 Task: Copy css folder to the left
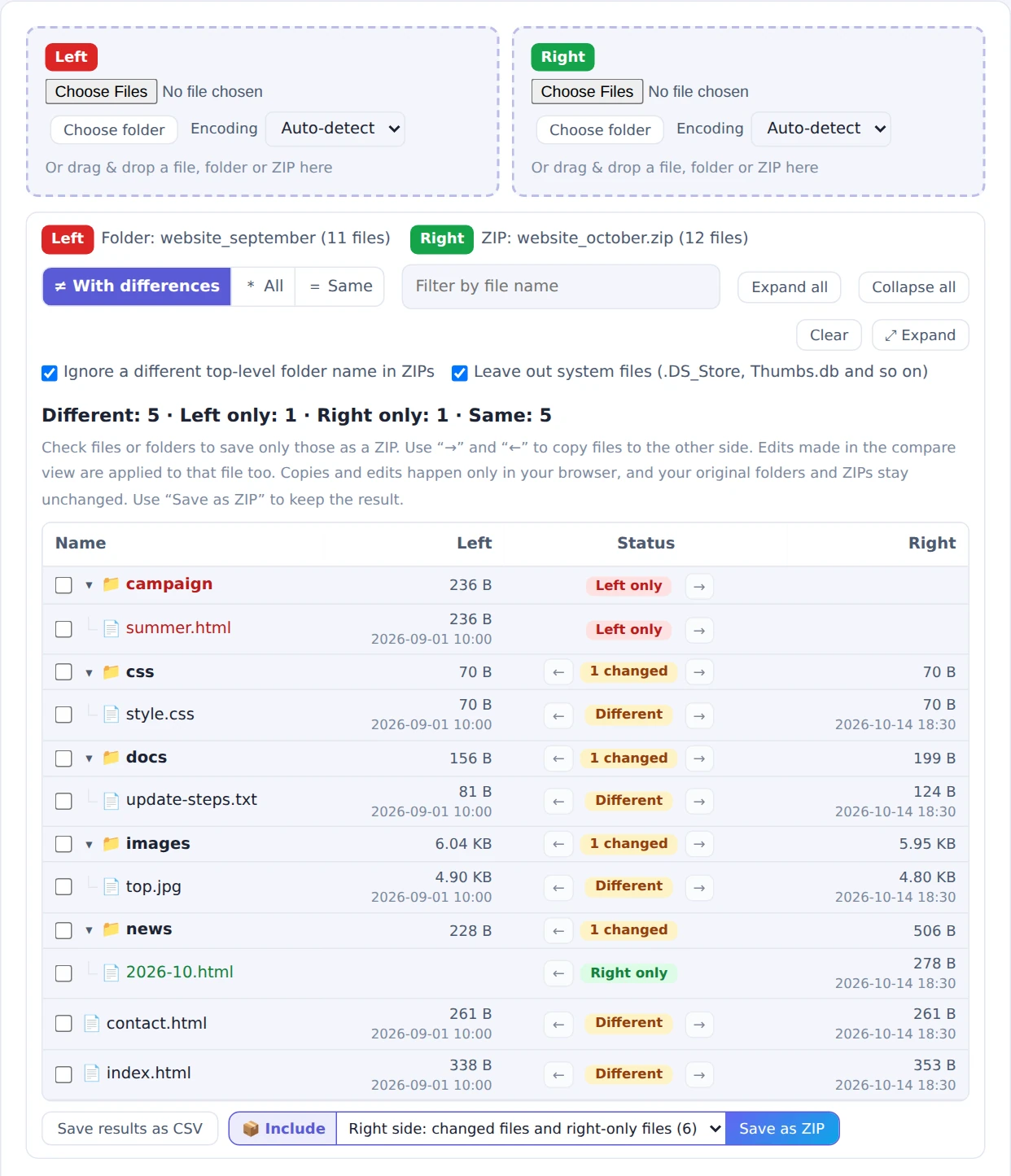click(558, 672)
